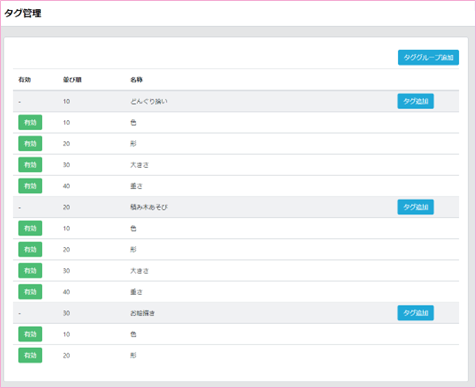Viewport: 476px width, 388px height.
Task: Toggle 有効 for 色 under どんぐり拾い
Action: pos(30,122)
